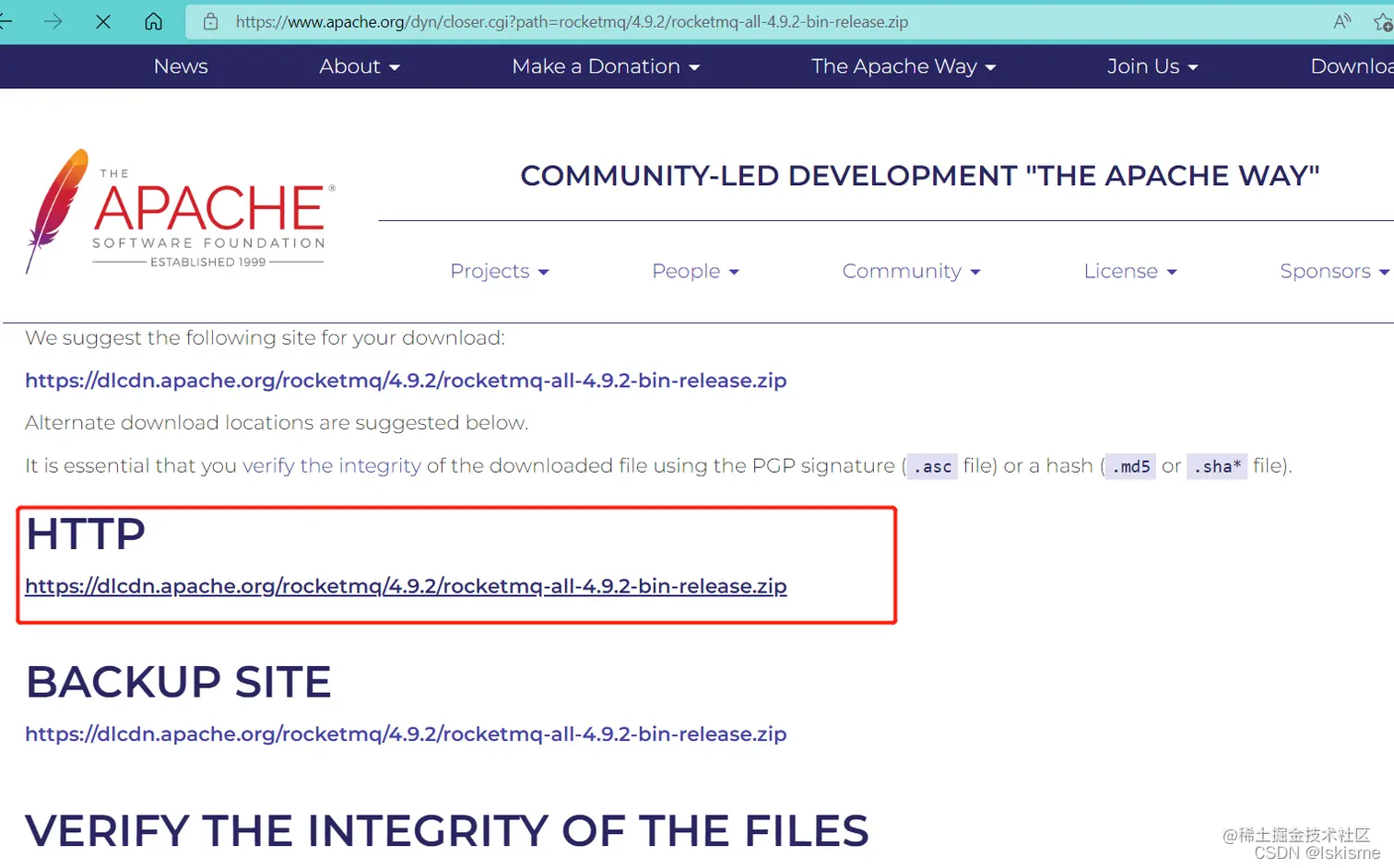
Task: Expand the Community dropdown
Action: click(x=911, y=271)
